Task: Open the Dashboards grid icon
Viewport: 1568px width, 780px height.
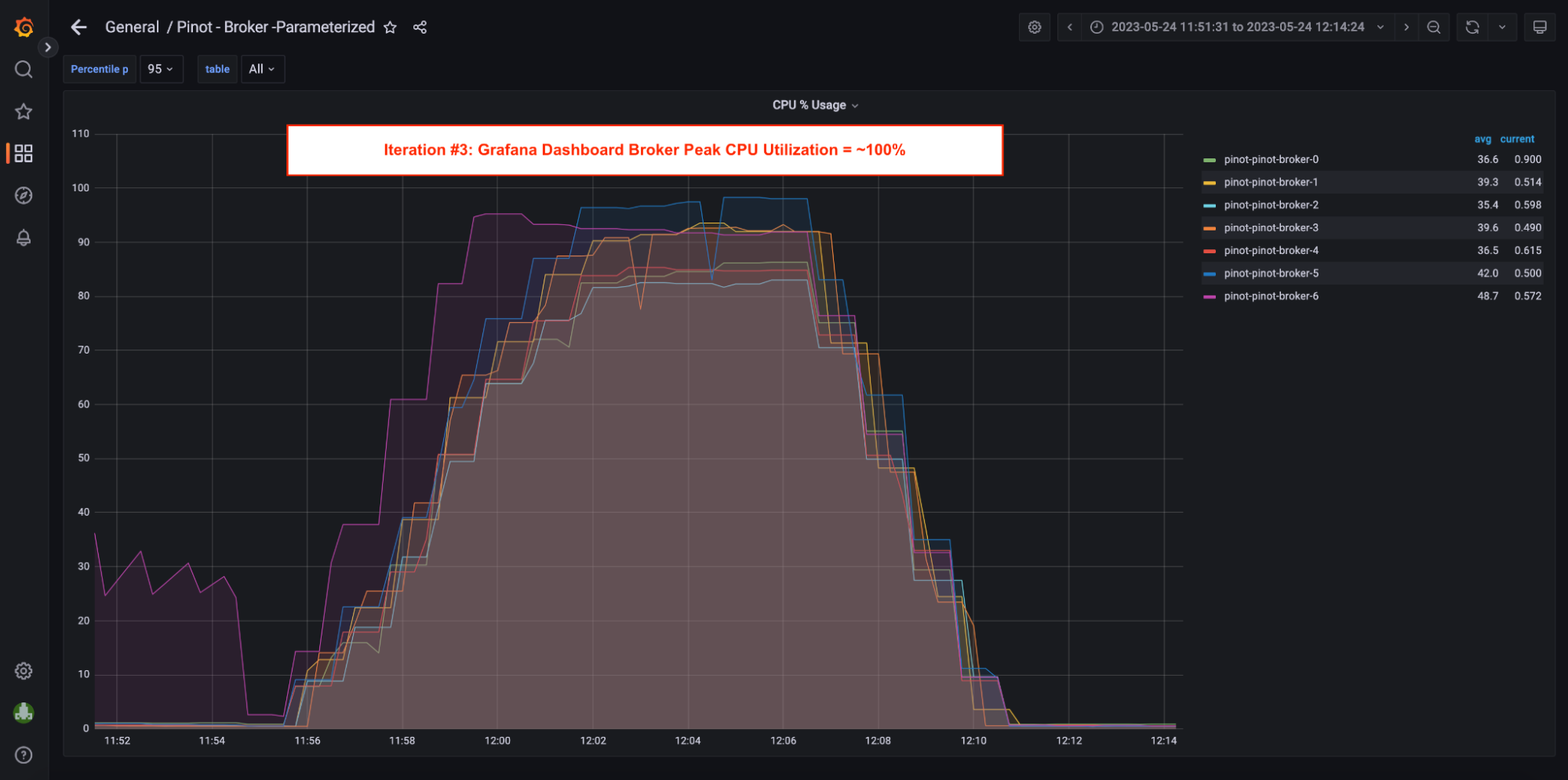Action: (x=24, y=154)
